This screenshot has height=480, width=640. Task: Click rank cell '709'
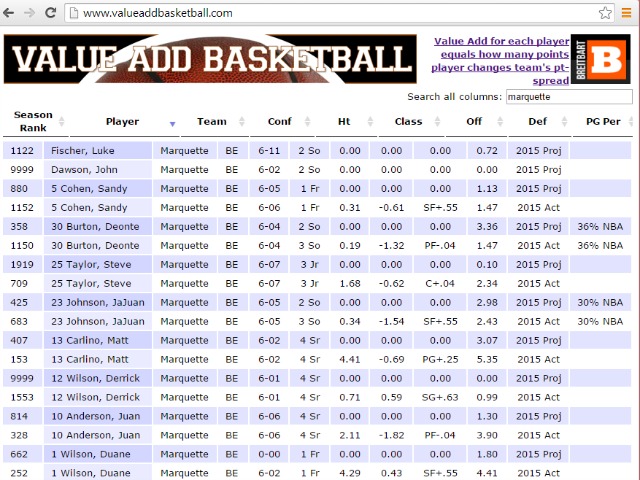tap(22, 283)
